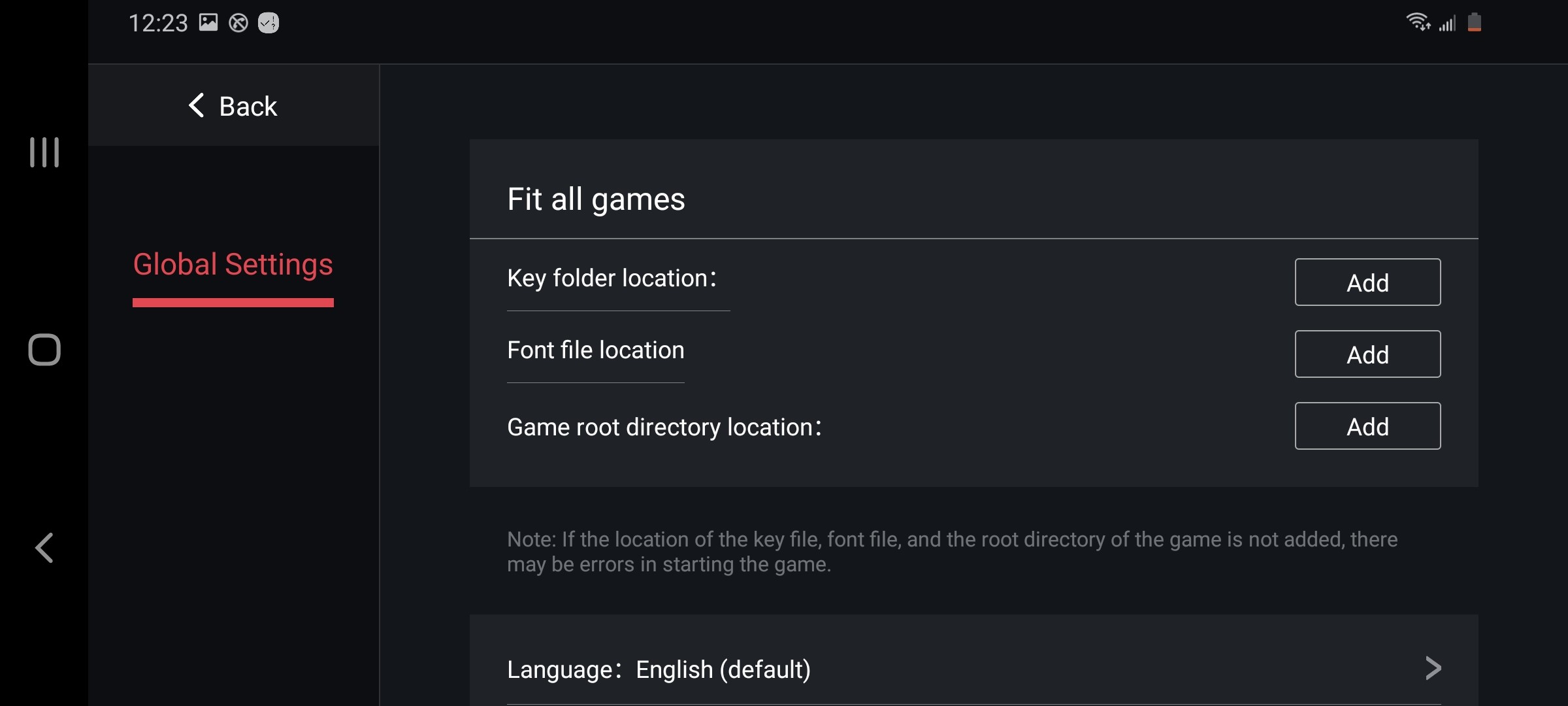Click Add next to Key folder location
1568x706 pixels.
click(1367, 282)
